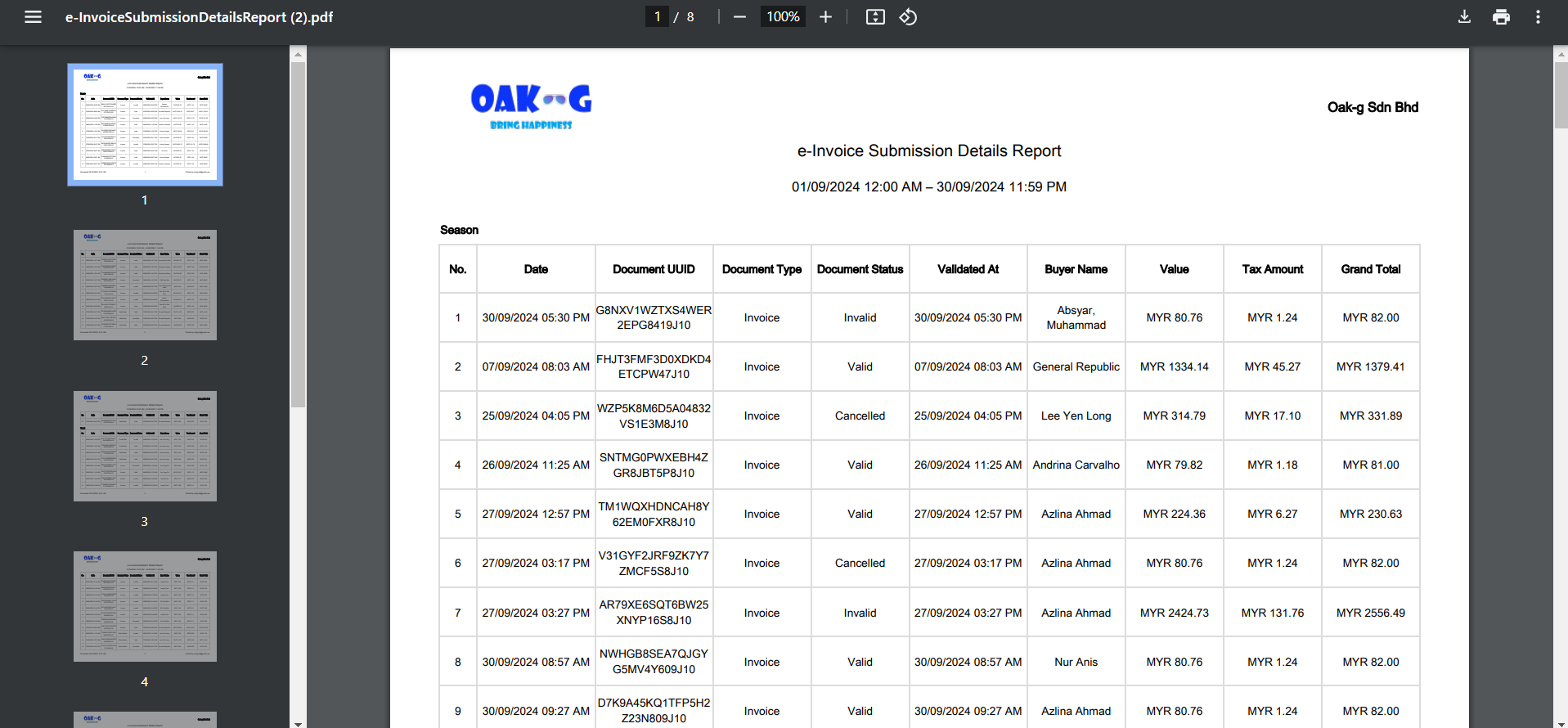Click the report date range text
The image size is (1568, 728).
point(929,186)
